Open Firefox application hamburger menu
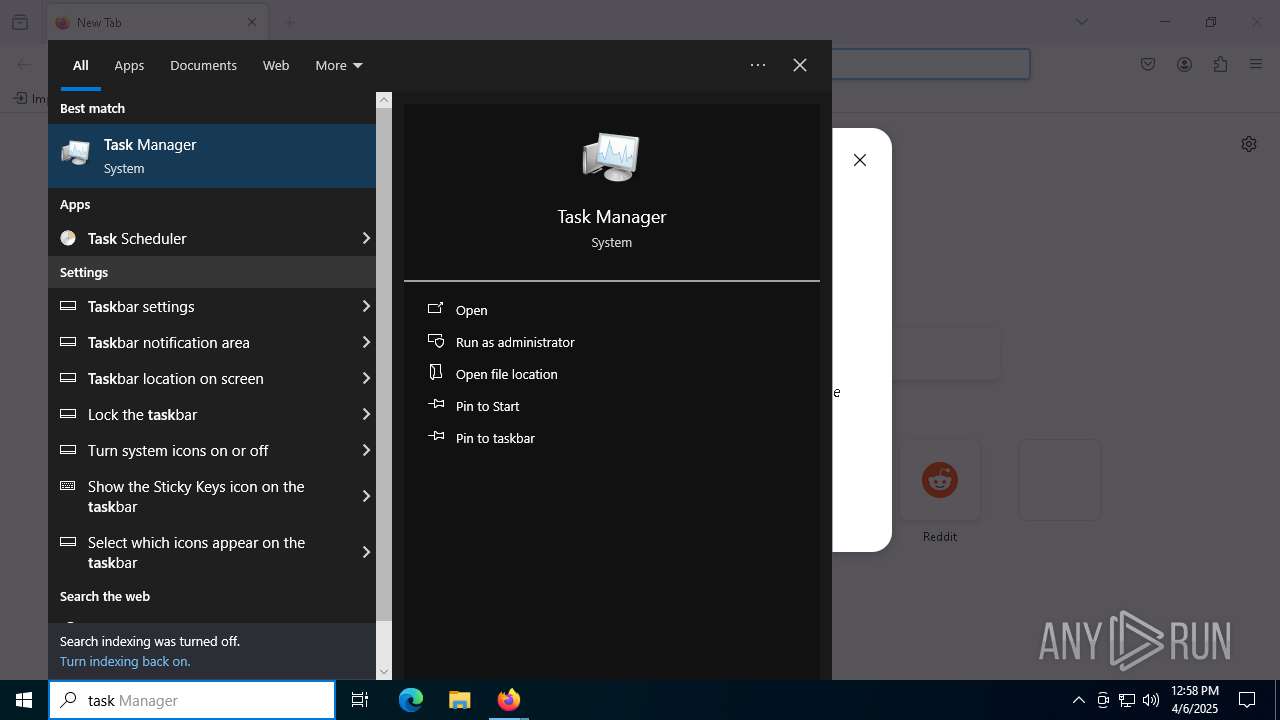 [1256, 65]
